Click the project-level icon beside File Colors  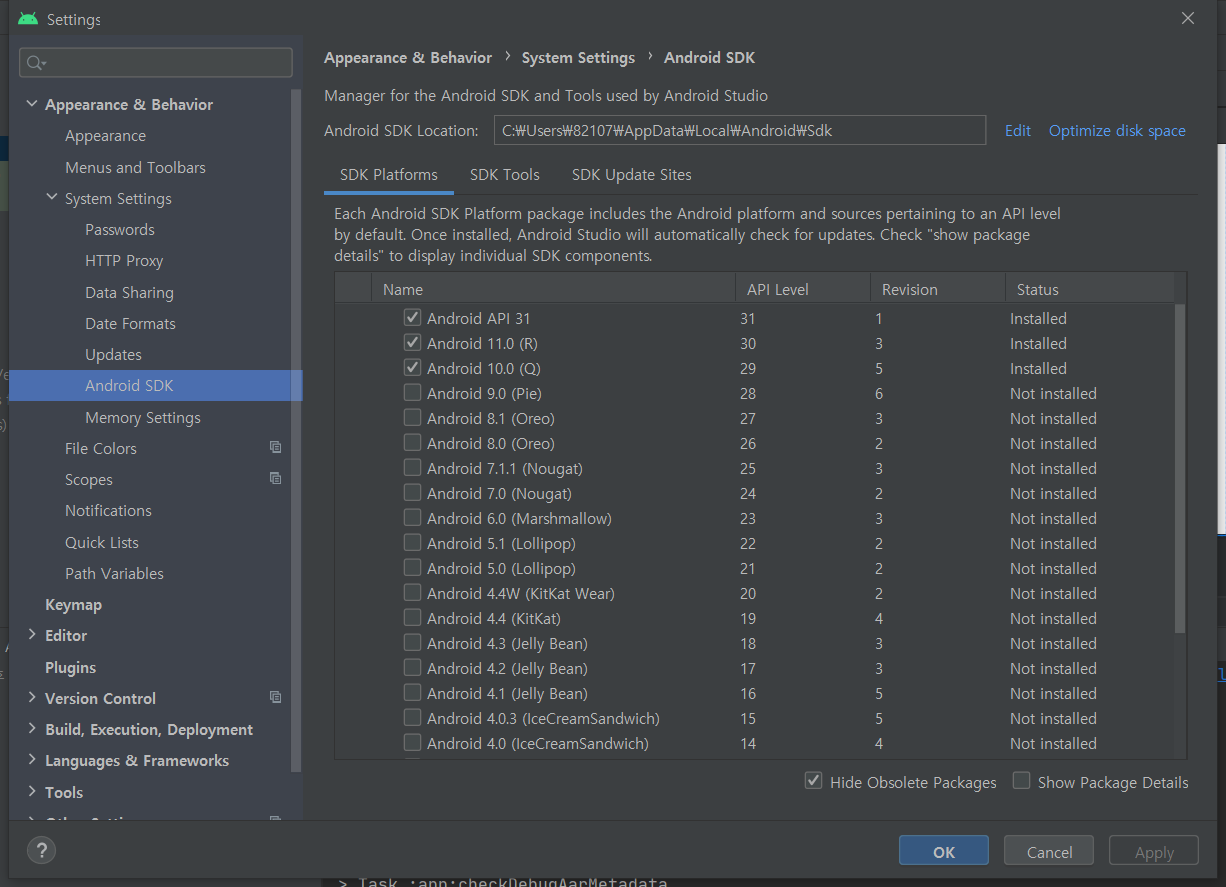click(275, 448)
